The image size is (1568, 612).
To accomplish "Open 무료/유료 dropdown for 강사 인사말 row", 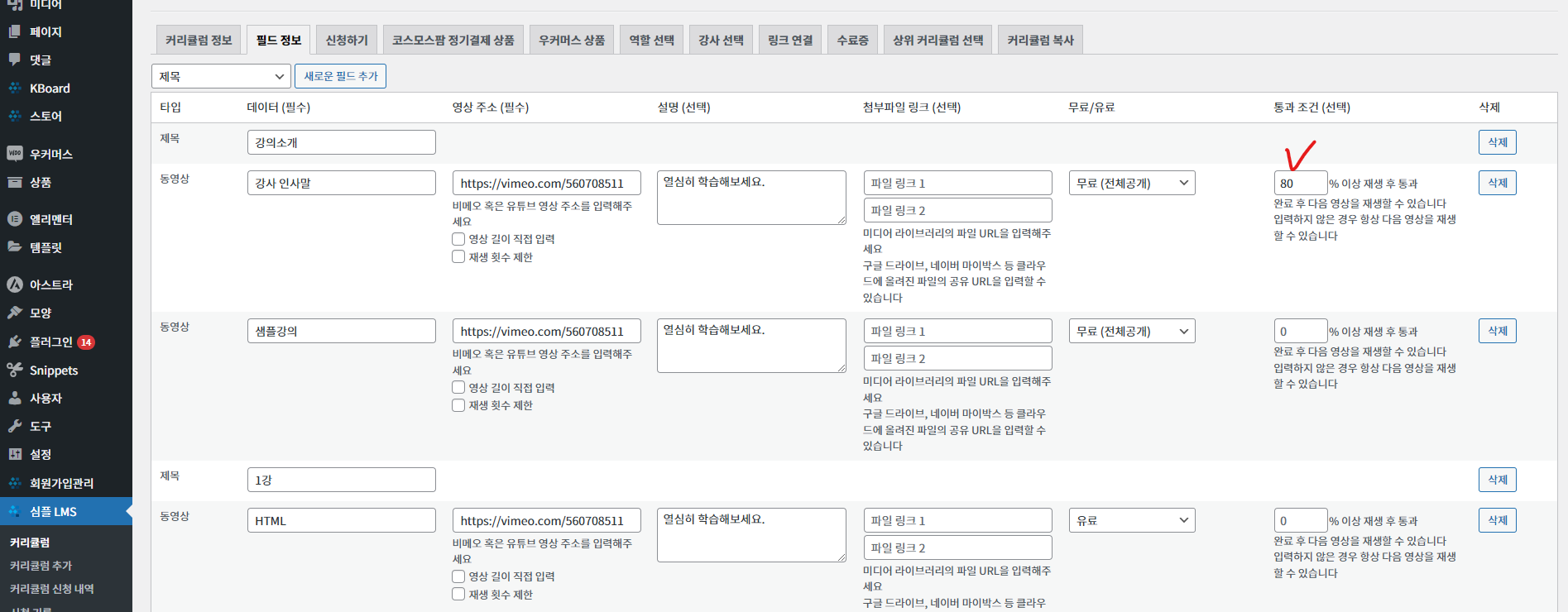I will (1133, 183).
